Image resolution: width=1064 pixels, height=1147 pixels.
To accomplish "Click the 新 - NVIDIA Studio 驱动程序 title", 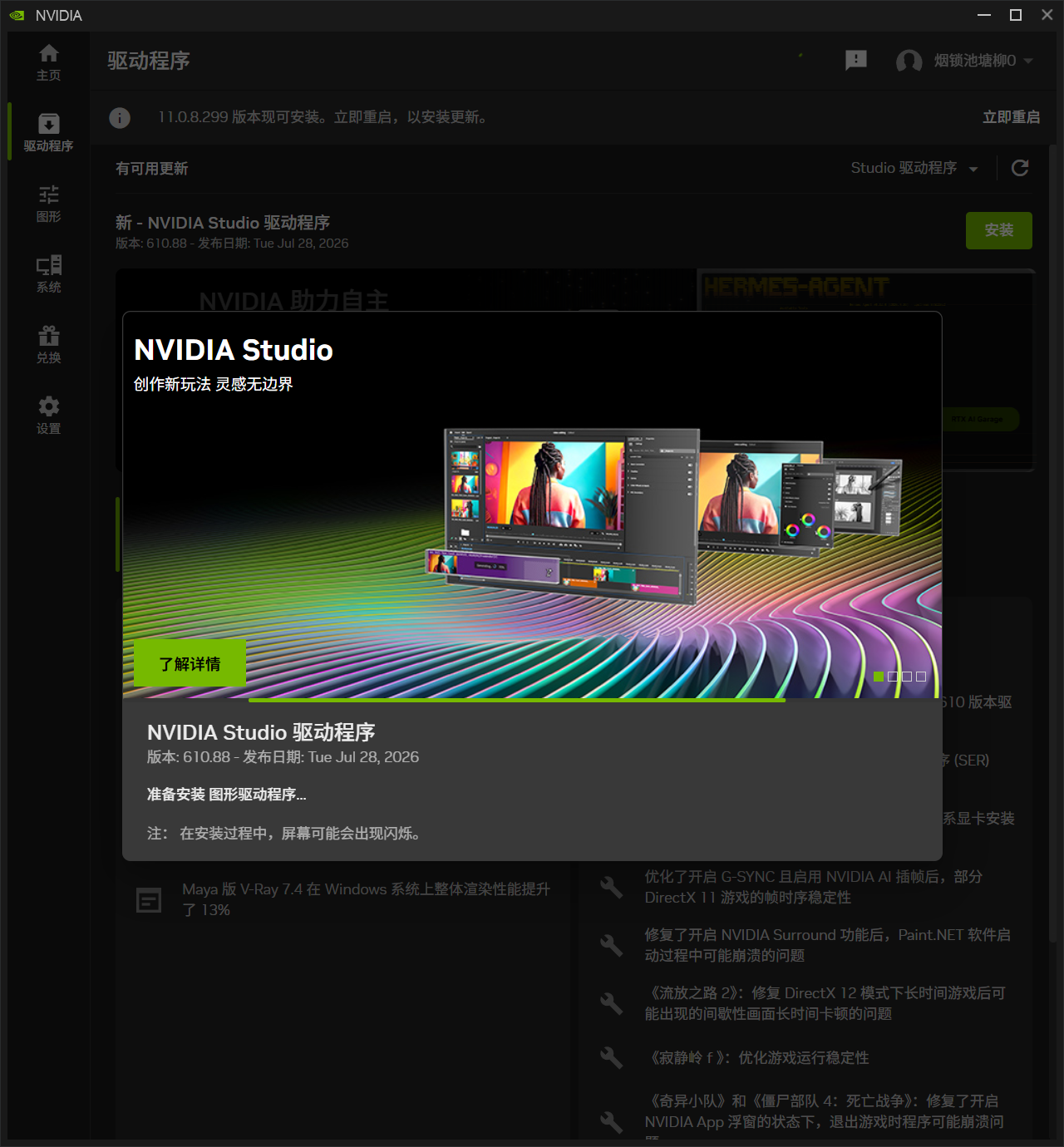I will (223, 223).
